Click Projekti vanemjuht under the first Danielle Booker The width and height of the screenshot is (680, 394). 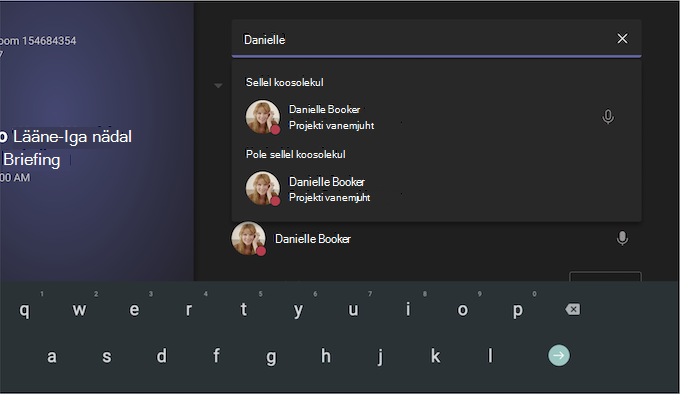click(332, 126)
